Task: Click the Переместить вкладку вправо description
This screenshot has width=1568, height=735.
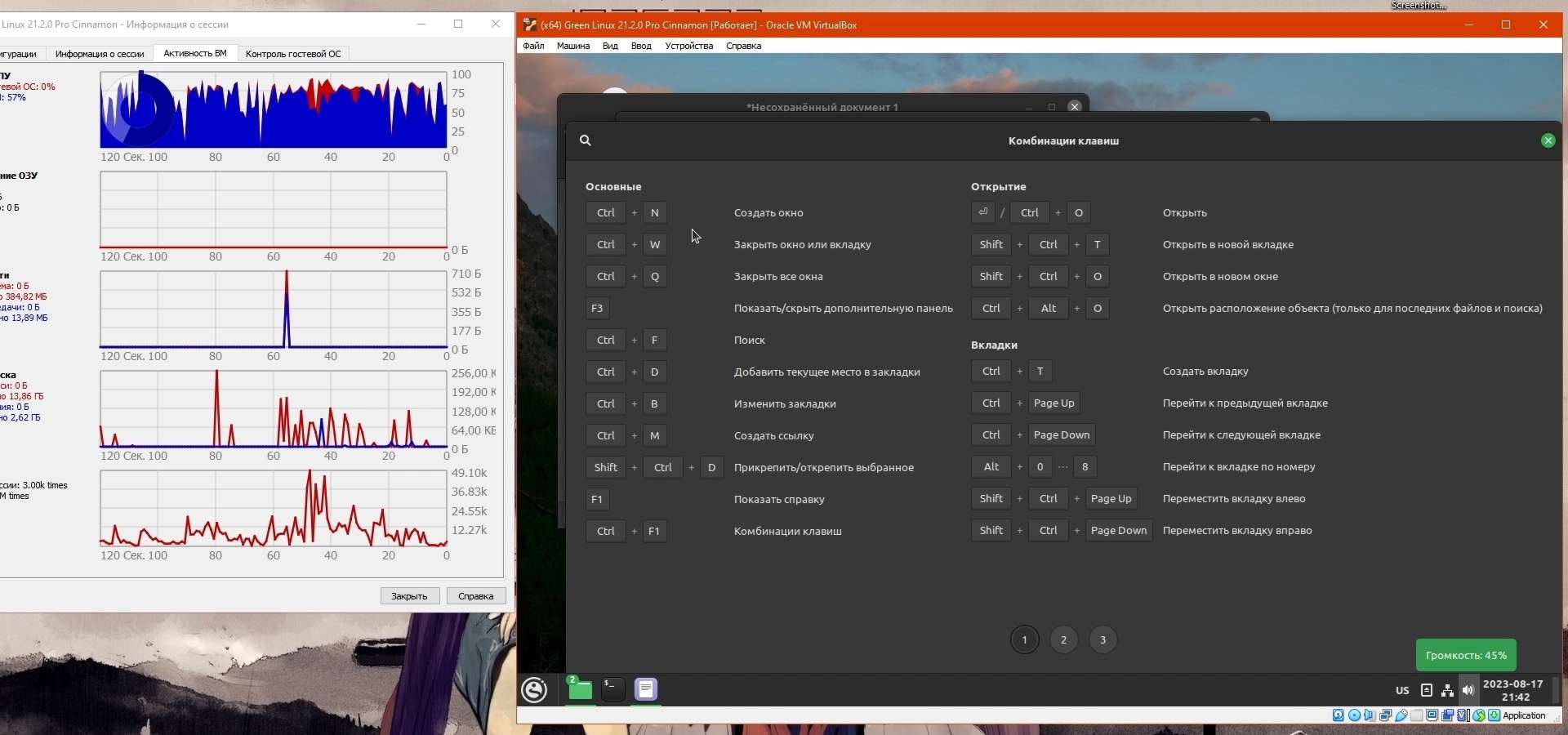Action: coord(1237,531)
